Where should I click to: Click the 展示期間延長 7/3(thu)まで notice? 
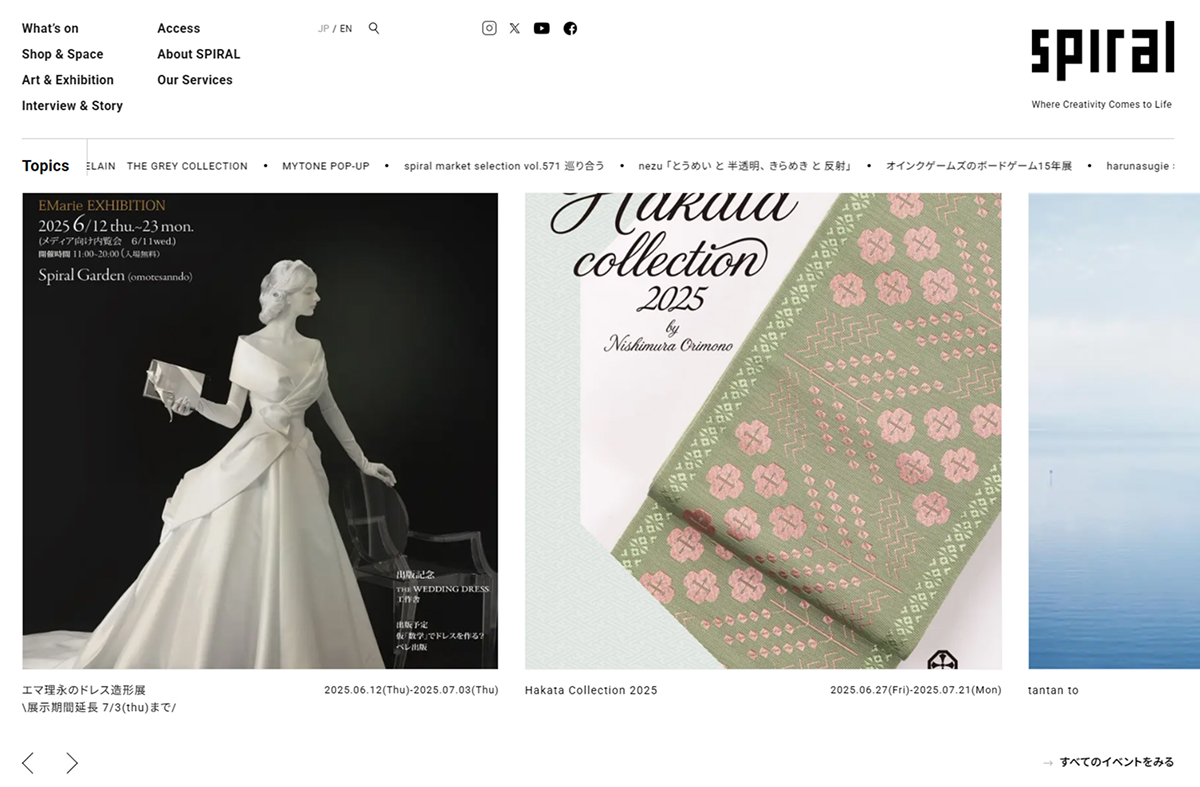[99, 708]
